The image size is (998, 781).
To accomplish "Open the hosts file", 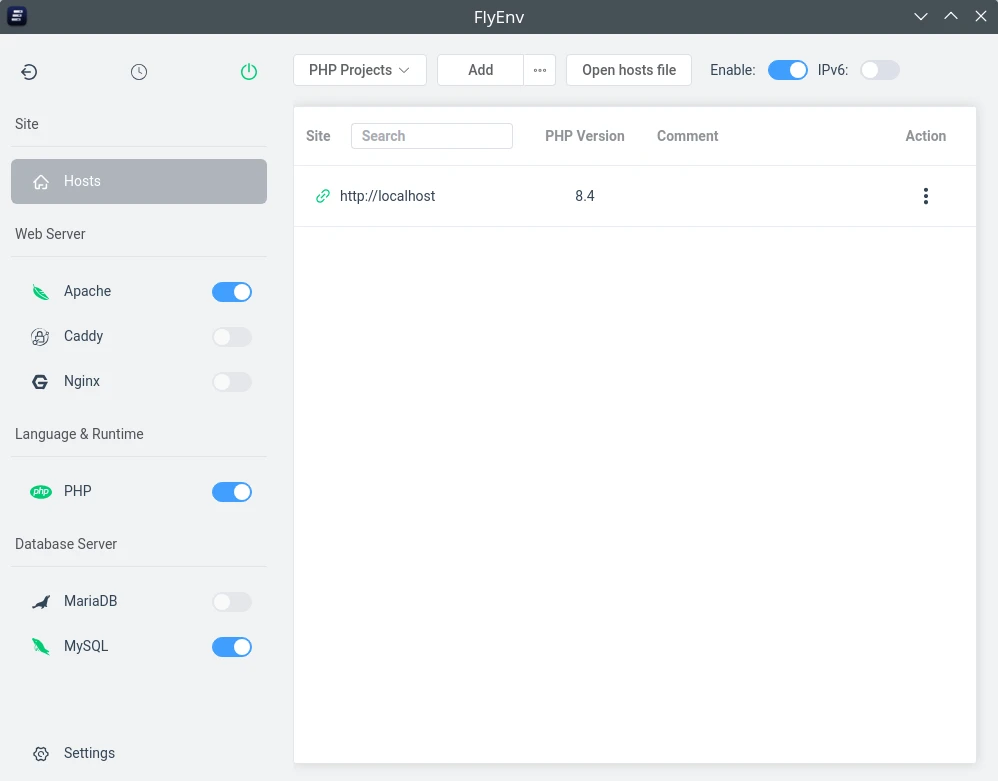I will point(628,70).
